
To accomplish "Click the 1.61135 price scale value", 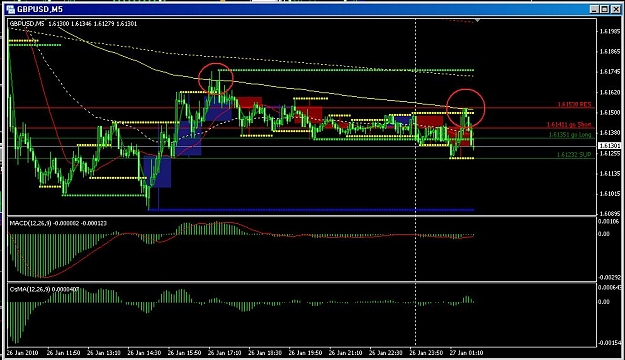I will 610,173.
